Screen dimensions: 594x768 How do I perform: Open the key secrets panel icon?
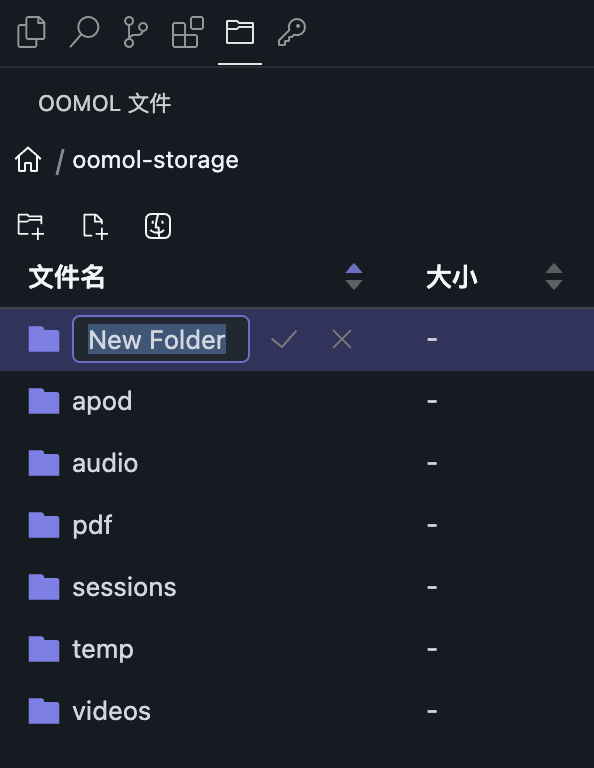pyautogui.click(x=292, y=32)
